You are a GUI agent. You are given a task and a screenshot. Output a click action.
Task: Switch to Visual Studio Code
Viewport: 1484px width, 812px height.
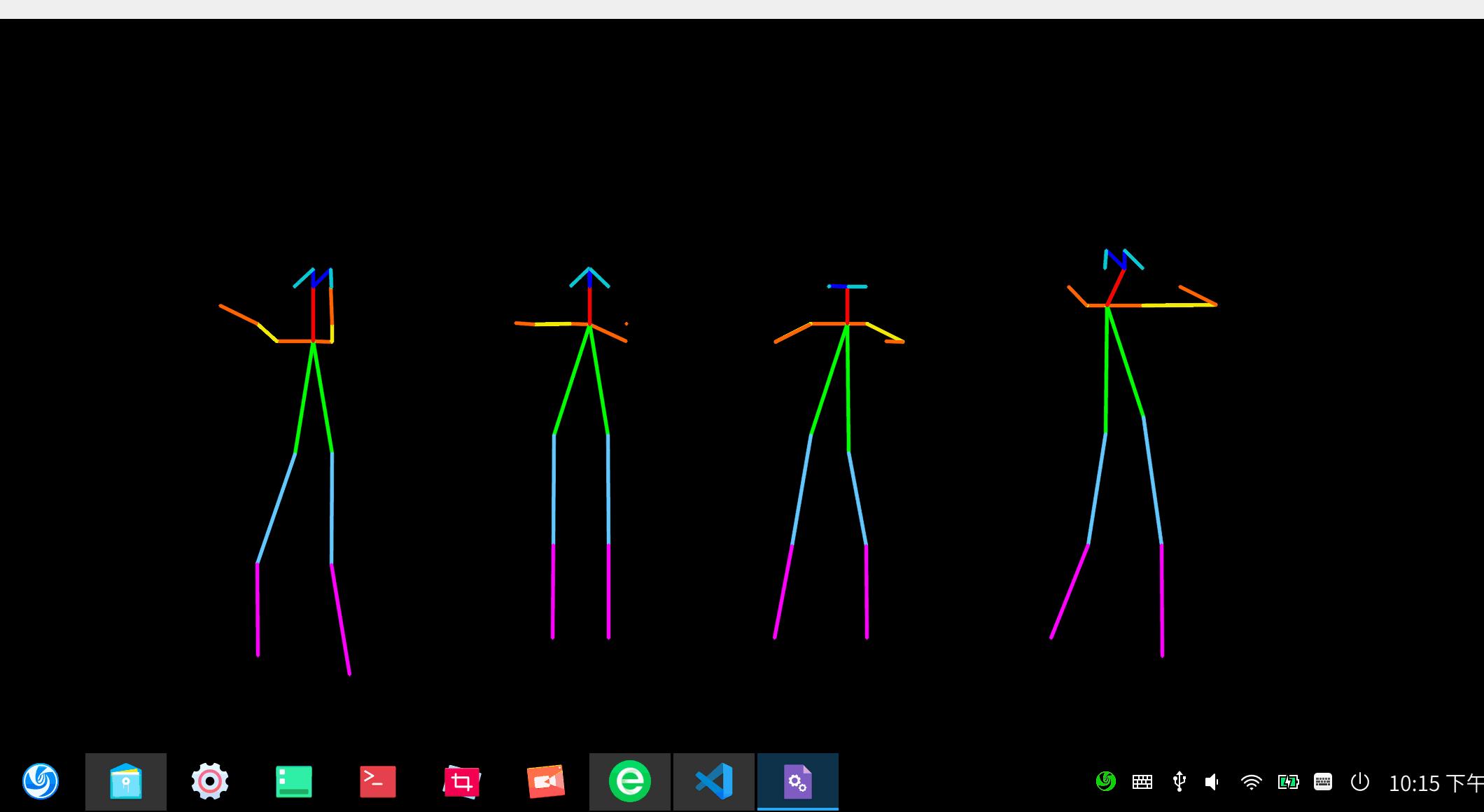tap(713, 781)
